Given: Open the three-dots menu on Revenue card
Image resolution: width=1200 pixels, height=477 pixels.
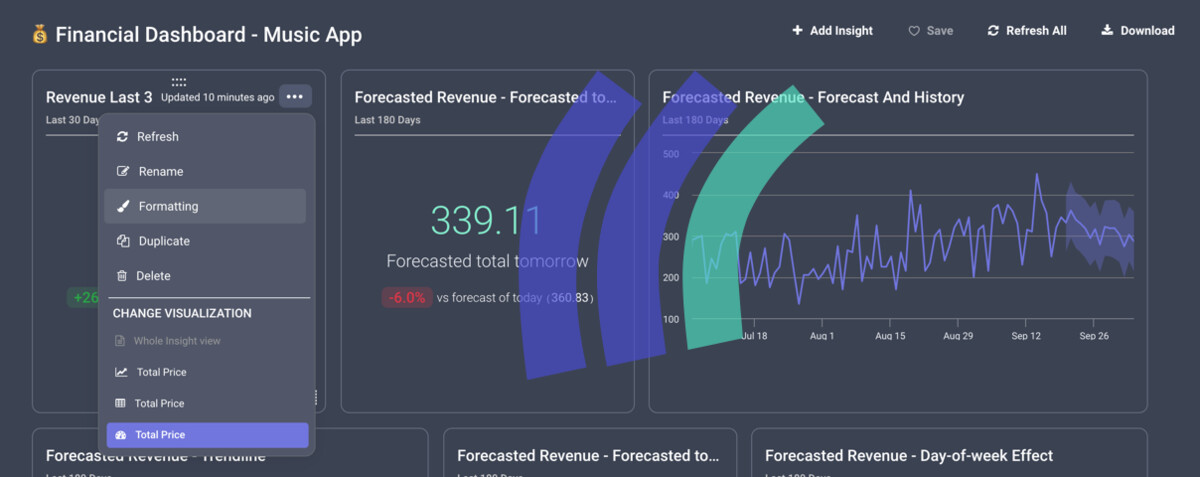Looking at the screenshot, I should click(294, 97).
